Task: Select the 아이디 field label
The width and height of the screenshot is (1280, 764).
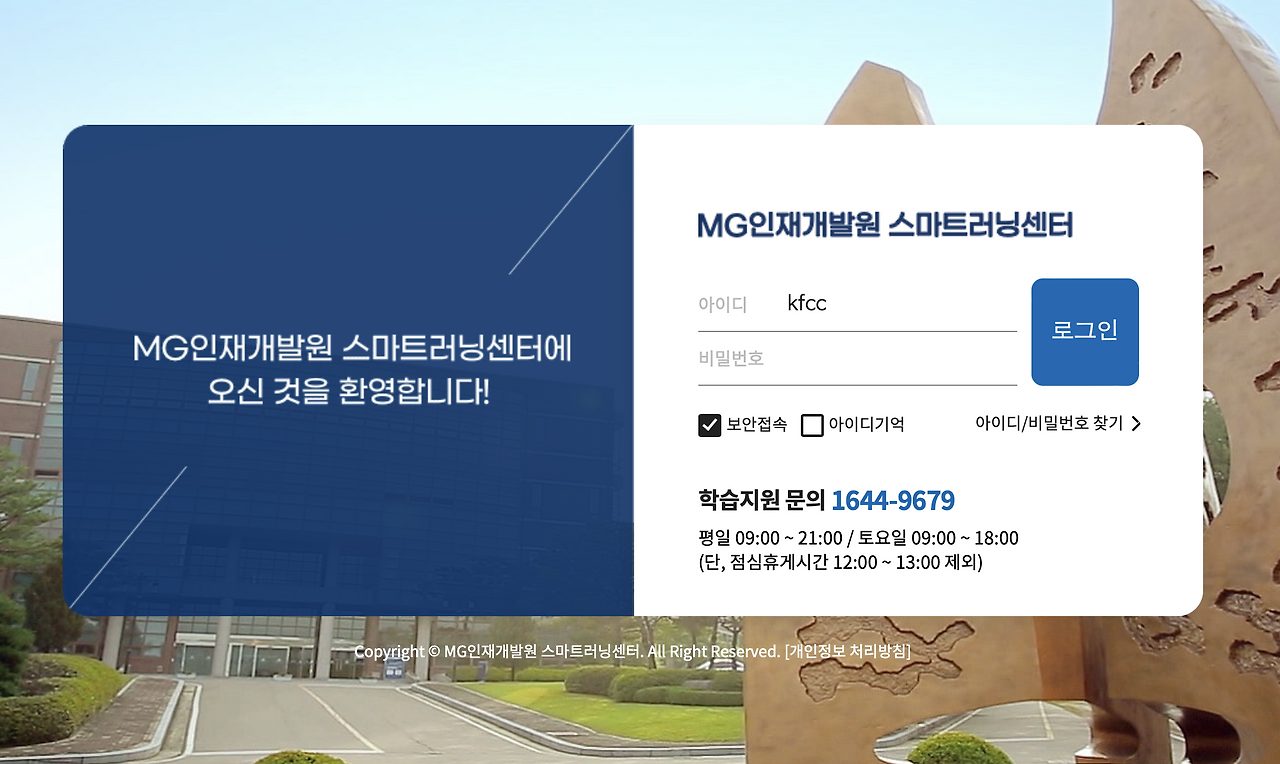Action: tap(725, 303)
